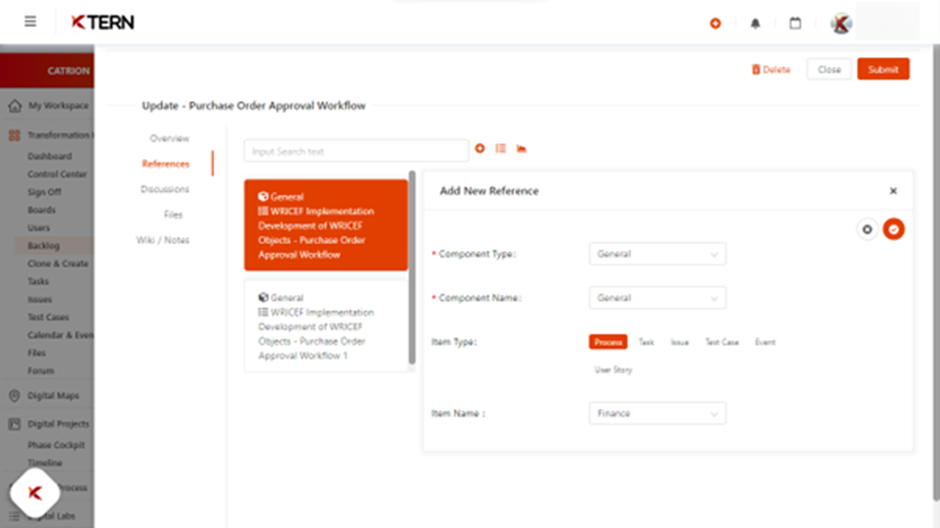The width and height of the screenshot is (940, 528).
Task: Select Event item type
Action: click(x=765, y=342)
